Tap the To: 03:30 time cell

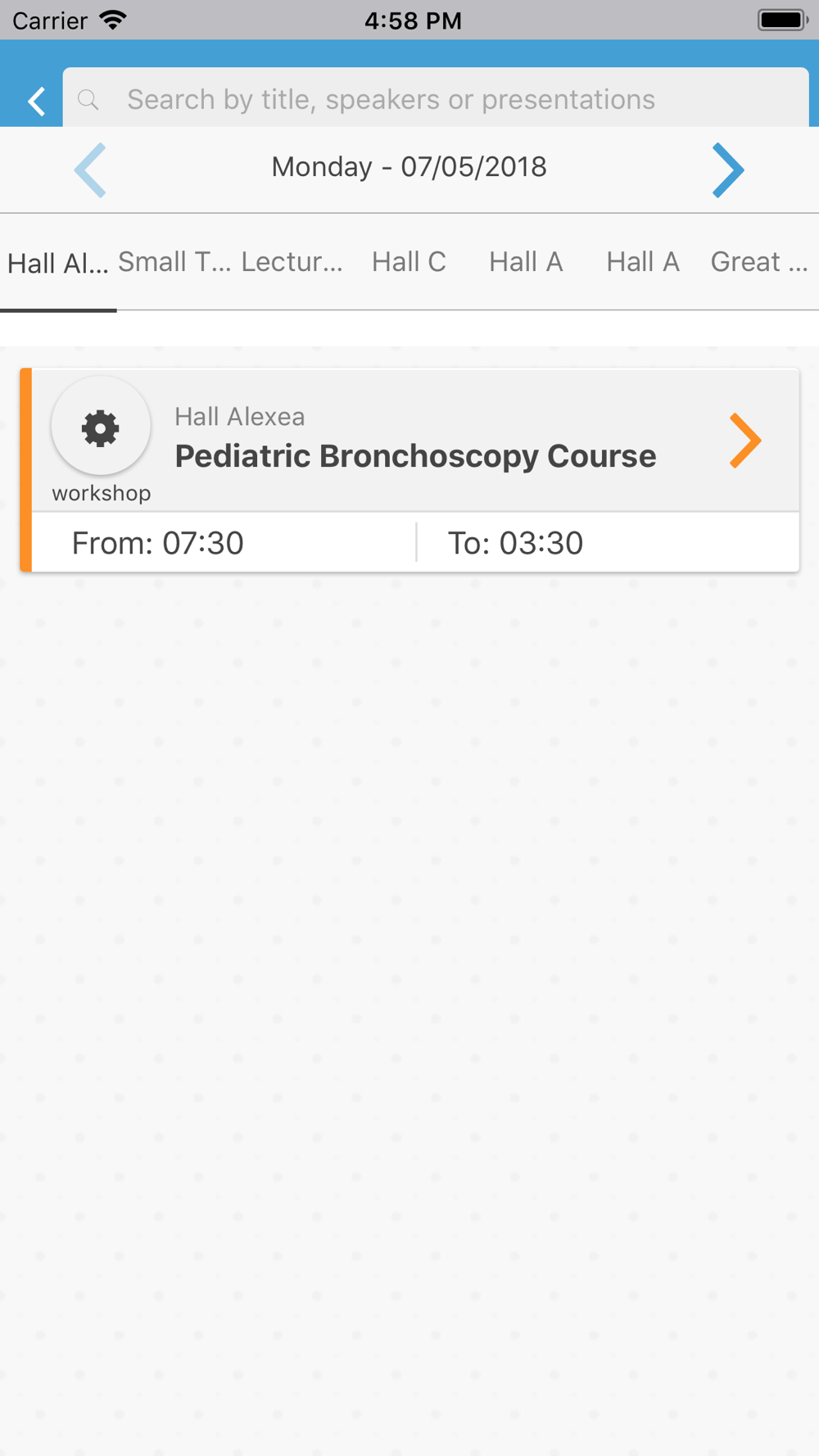609,543
